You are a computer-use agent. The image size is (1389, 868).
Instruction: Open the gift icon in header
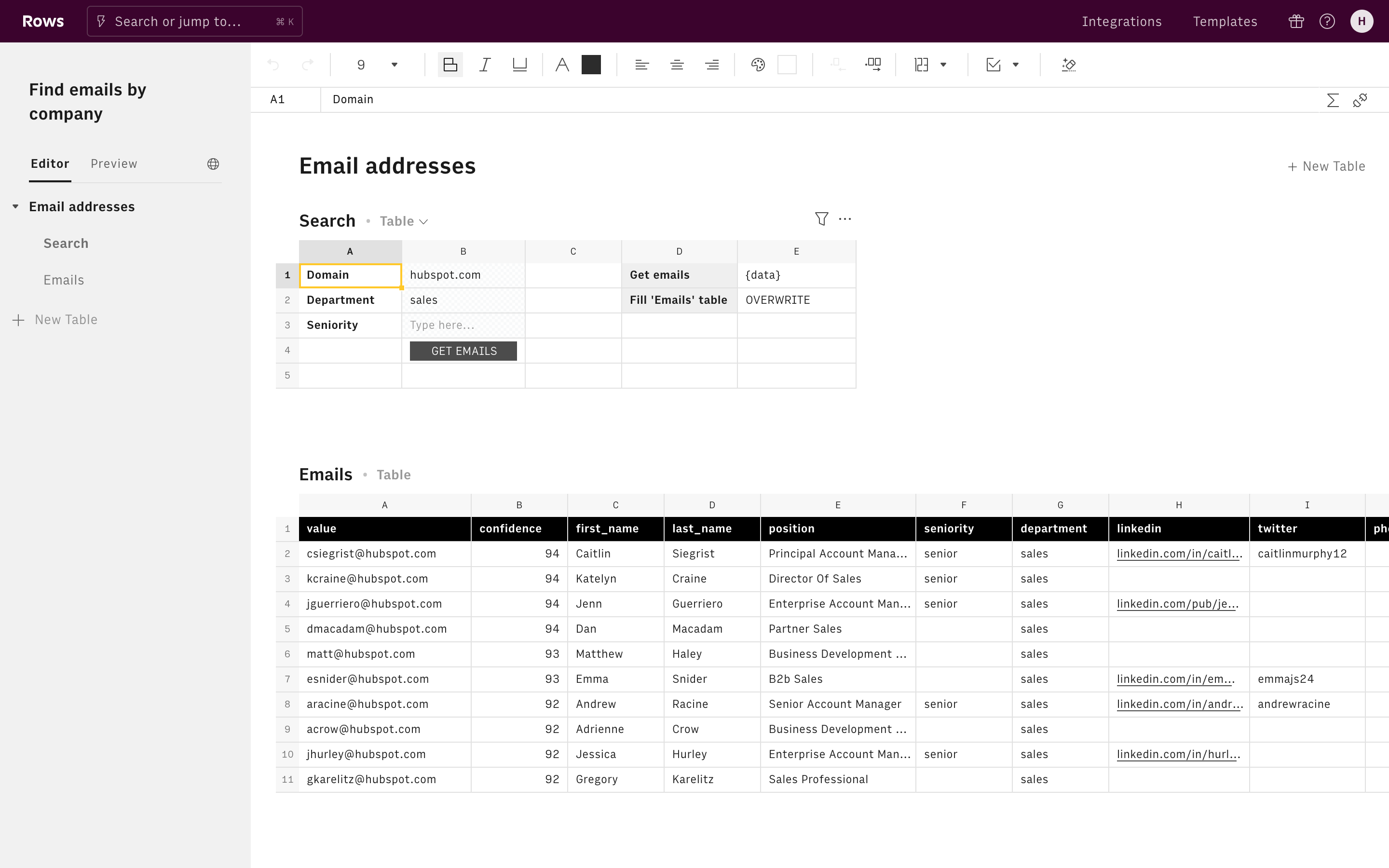click(1296, 21)
